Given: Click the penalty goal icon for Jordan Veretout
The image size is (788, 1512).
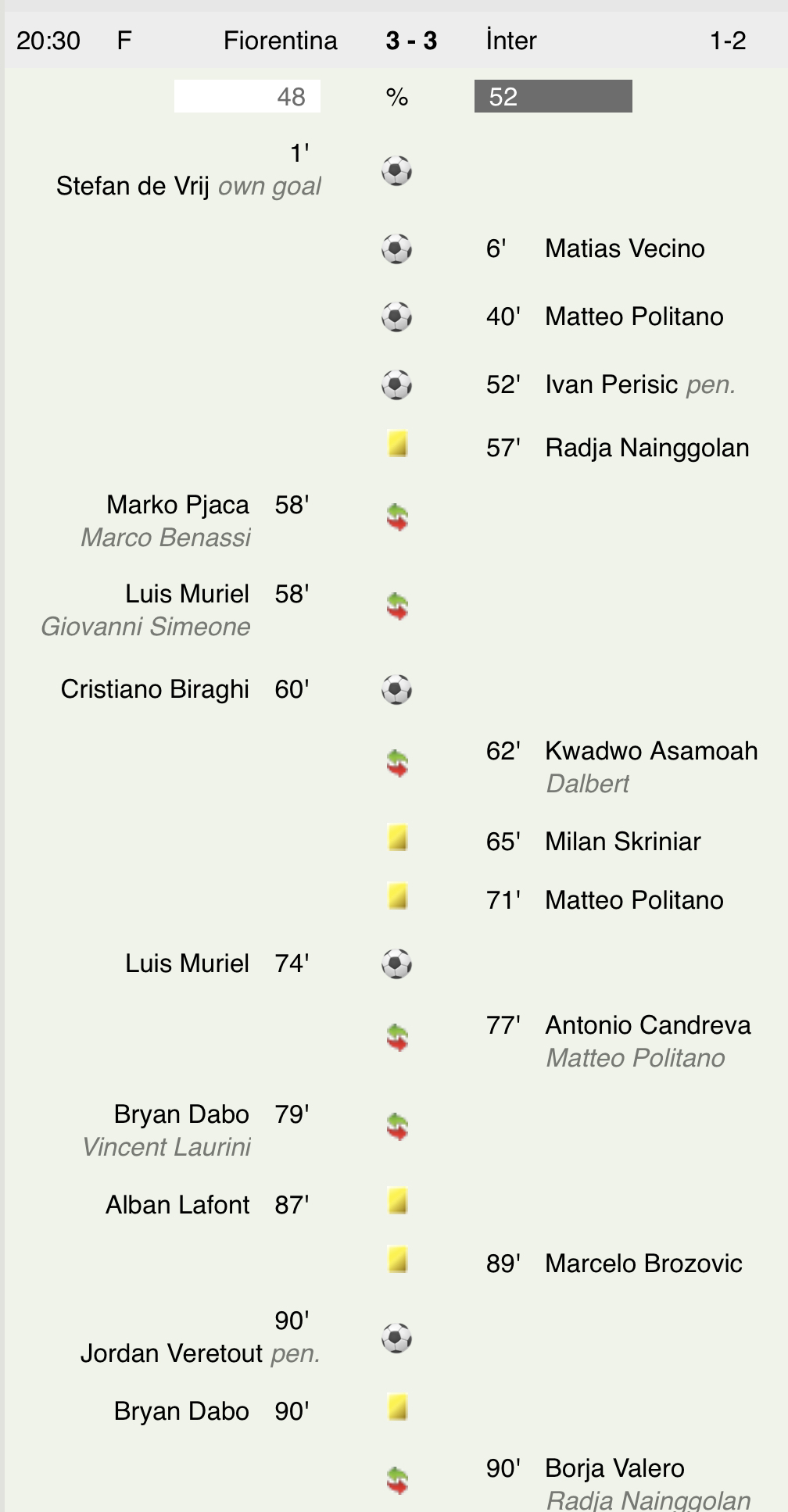Looking at the screenshot, I should (x=396, y=1338).
